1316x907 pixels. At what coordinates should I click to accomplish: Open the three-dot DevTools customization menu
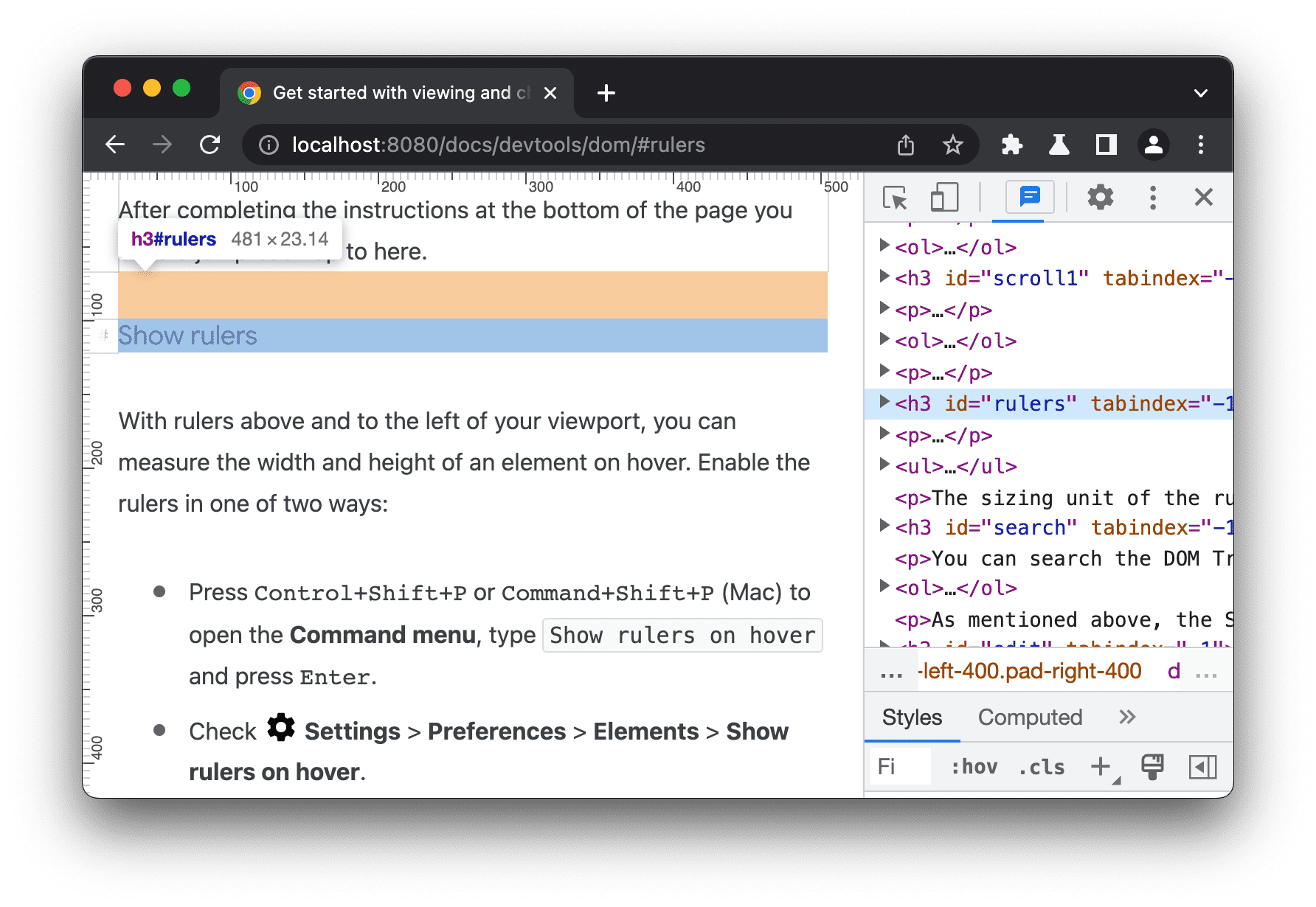[x=1153, y=197]
